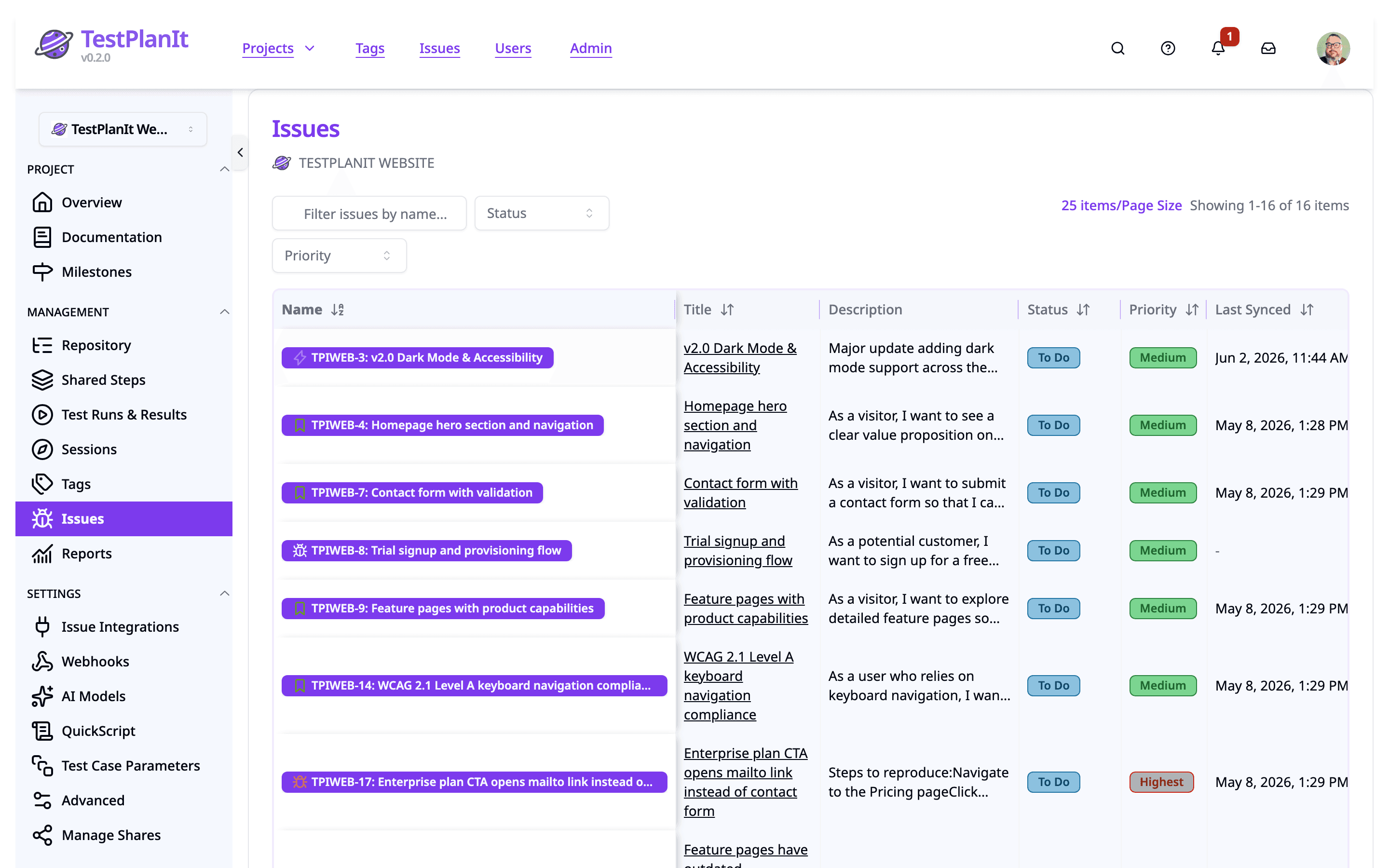Expand the Projects menu chevron
The image size is (1389, 868).
click(310, 48)
